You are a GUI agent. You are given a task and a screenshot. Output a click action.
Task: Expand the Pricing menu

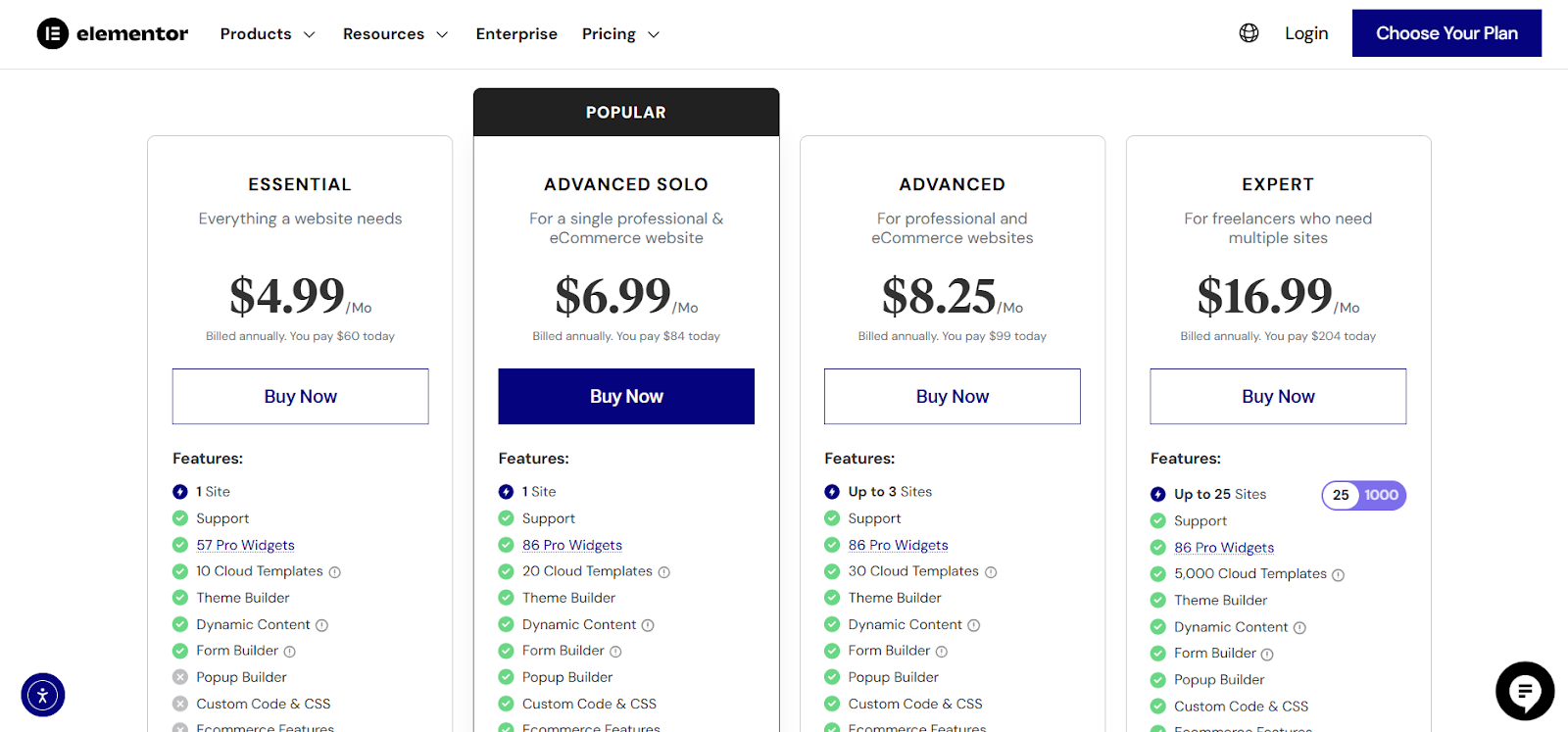click(x=621, y=34)
